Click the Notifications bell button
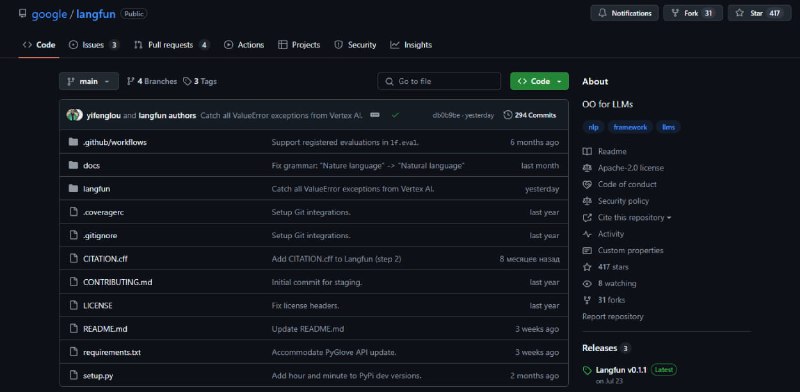The width and height of the screenshot is (800, 392). point(624,13)
